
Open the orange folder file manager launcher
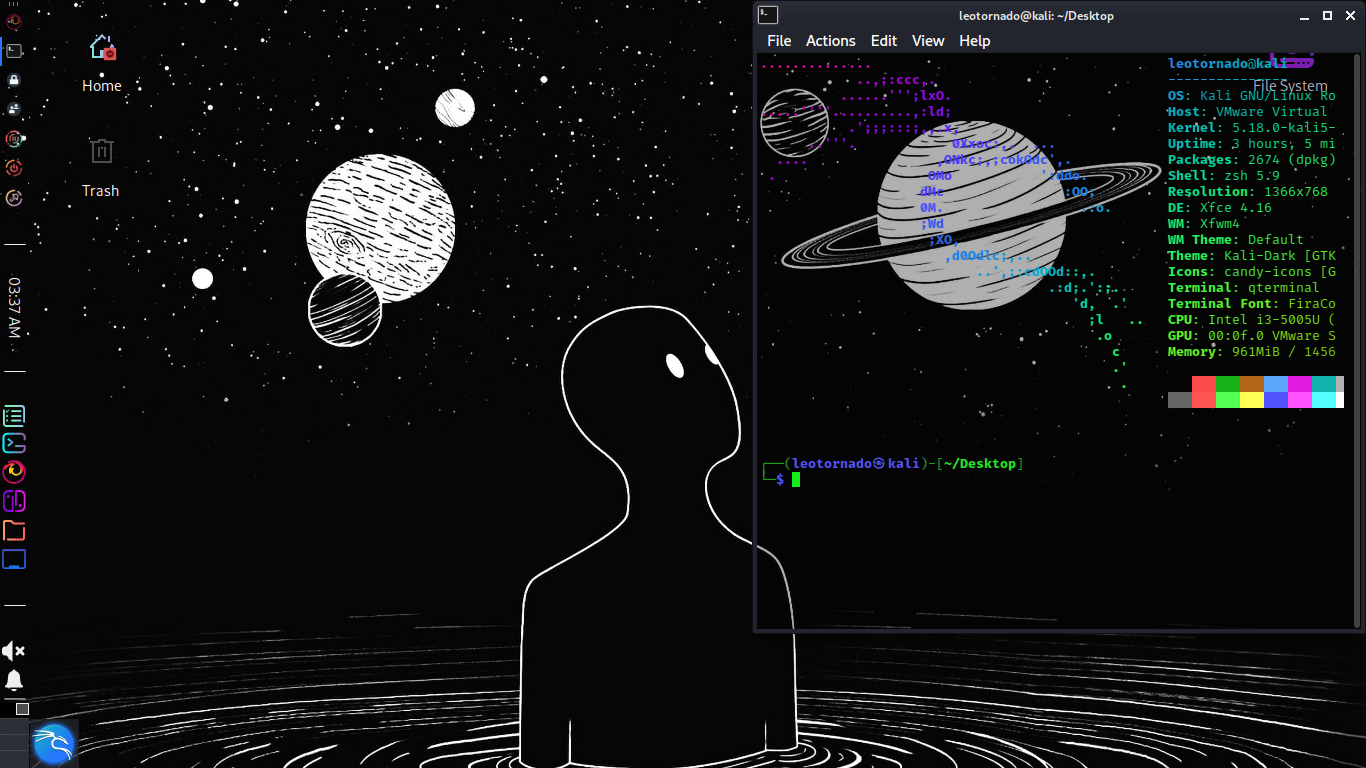click(14, 530)
